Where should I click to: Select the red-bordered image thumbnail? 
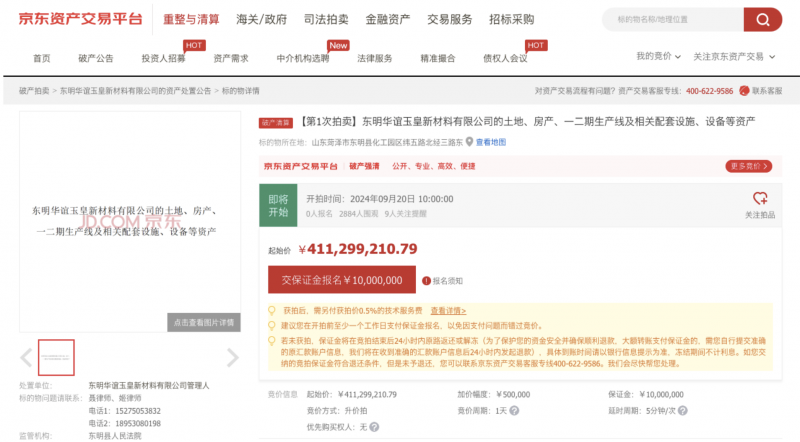[x=56, y=357]
